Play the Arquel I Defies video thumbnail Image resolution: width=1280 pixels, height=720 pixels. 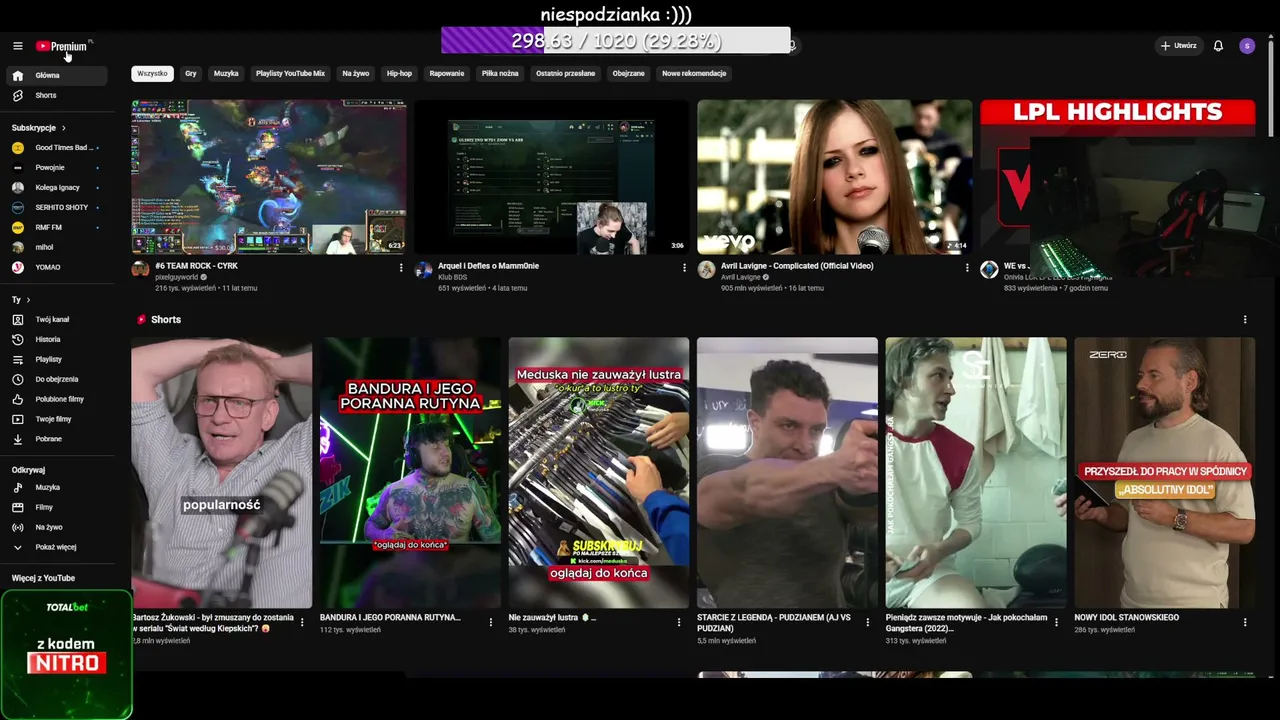pyautogui.click(x=552, y=177)
